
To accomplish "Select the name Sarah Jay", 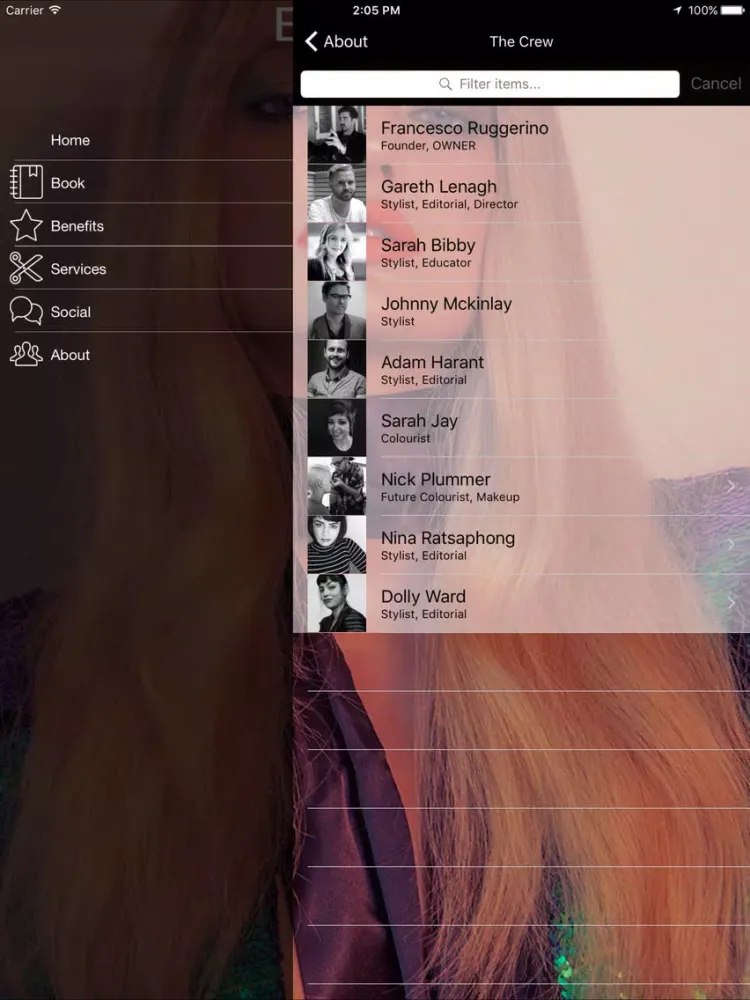I will pos(419,421).
